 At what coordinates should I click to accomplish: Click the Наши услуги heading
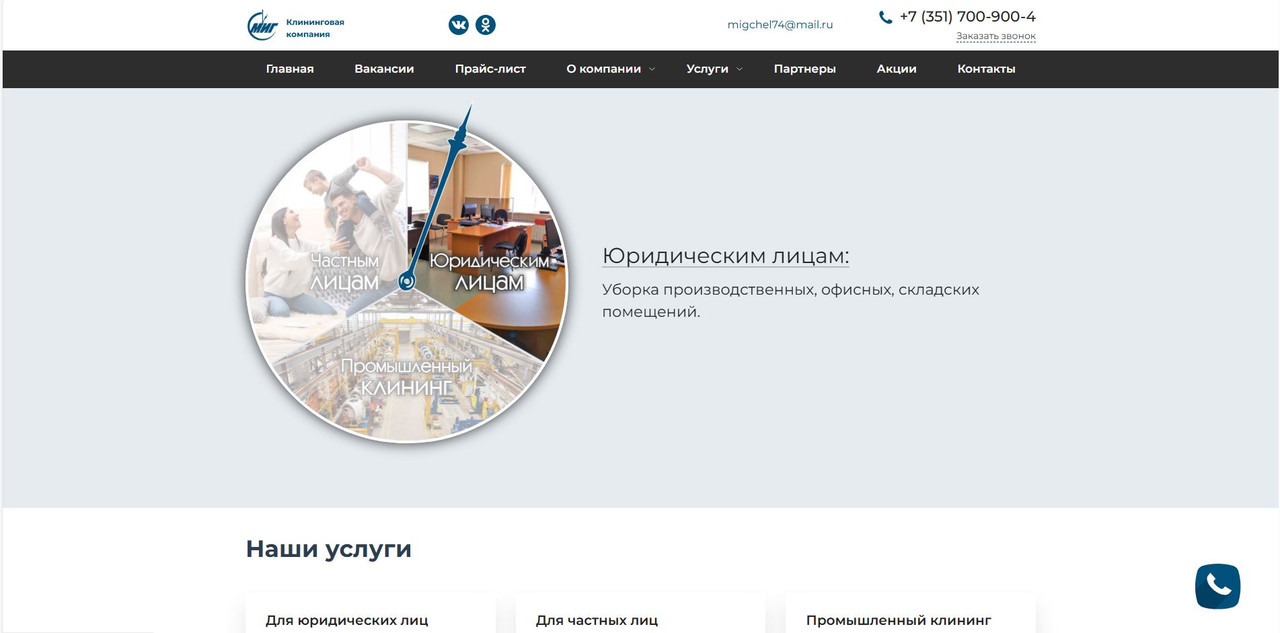pos(329,549)
